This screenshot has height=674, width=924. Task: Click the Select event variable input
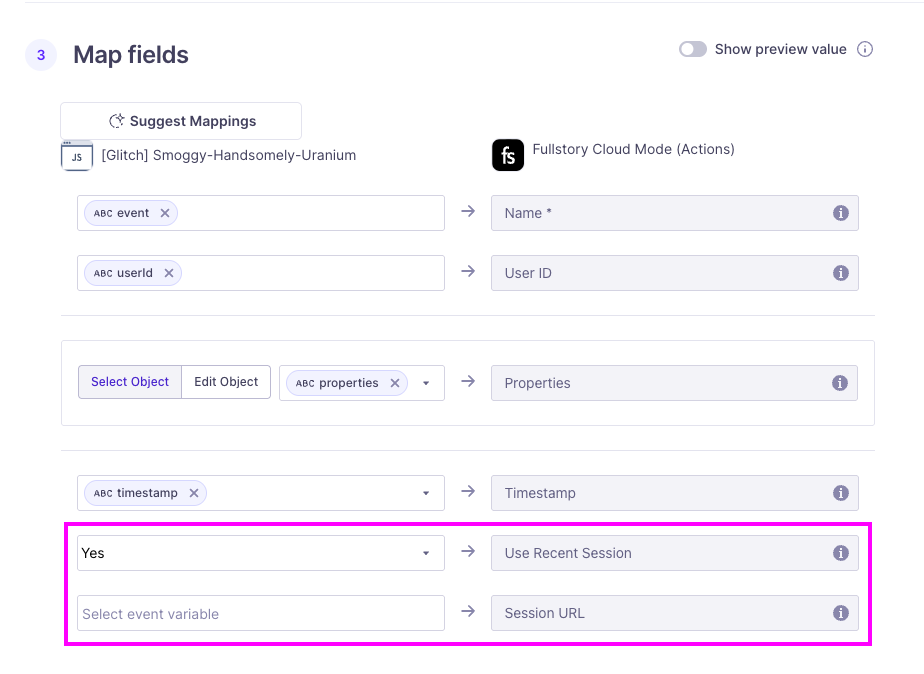coord(260,613)
